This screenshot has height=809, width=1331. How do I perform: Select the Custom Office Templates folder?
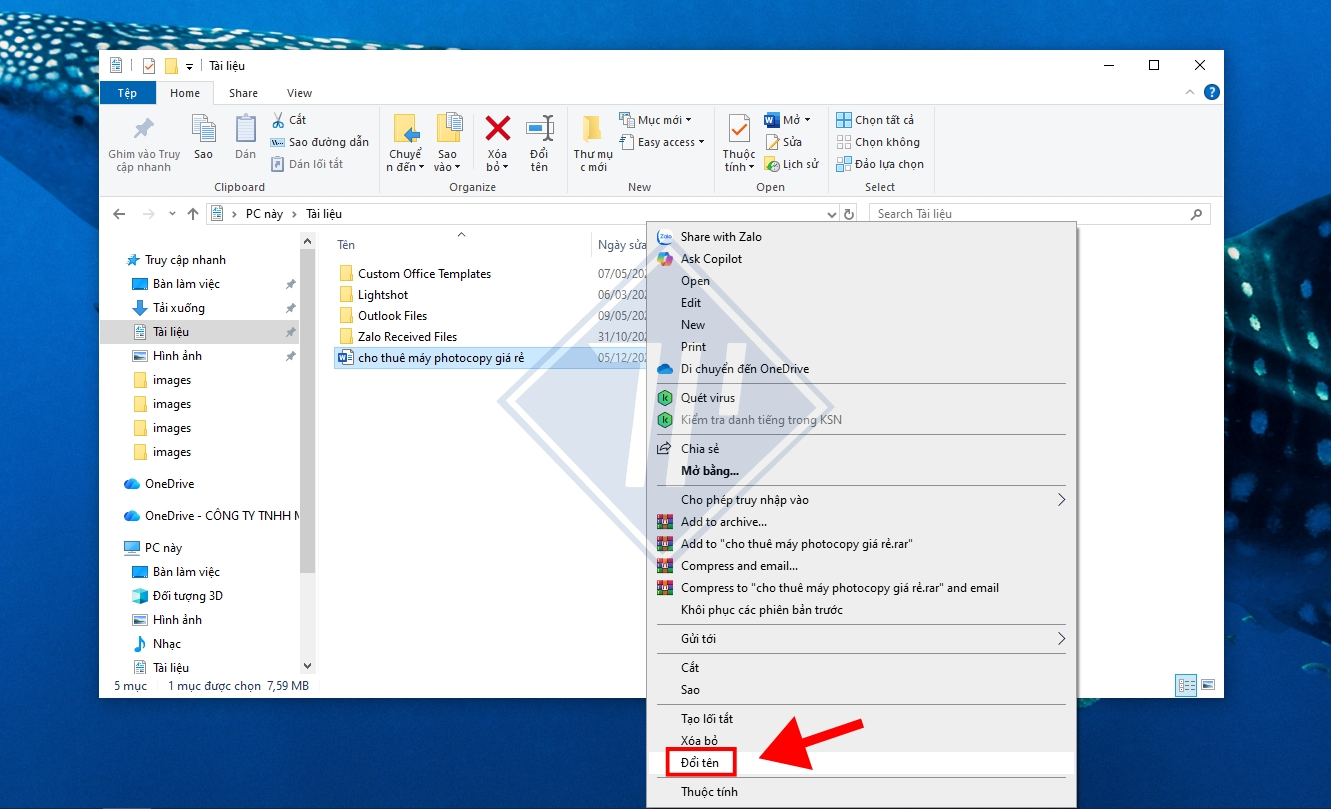(424, 274)
